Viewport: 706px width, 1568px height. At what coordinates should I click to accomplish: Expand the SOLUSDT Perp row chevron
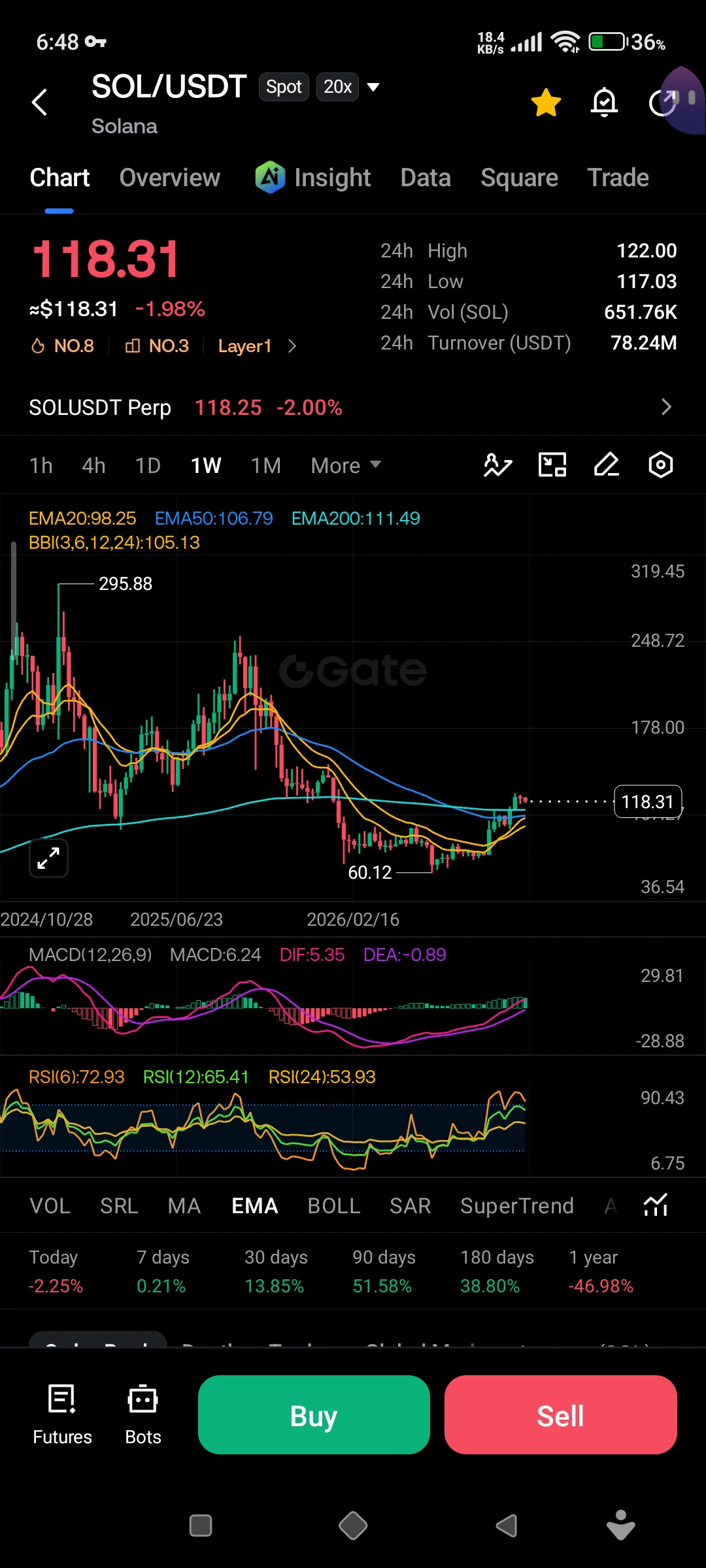[x=666, y=407]
